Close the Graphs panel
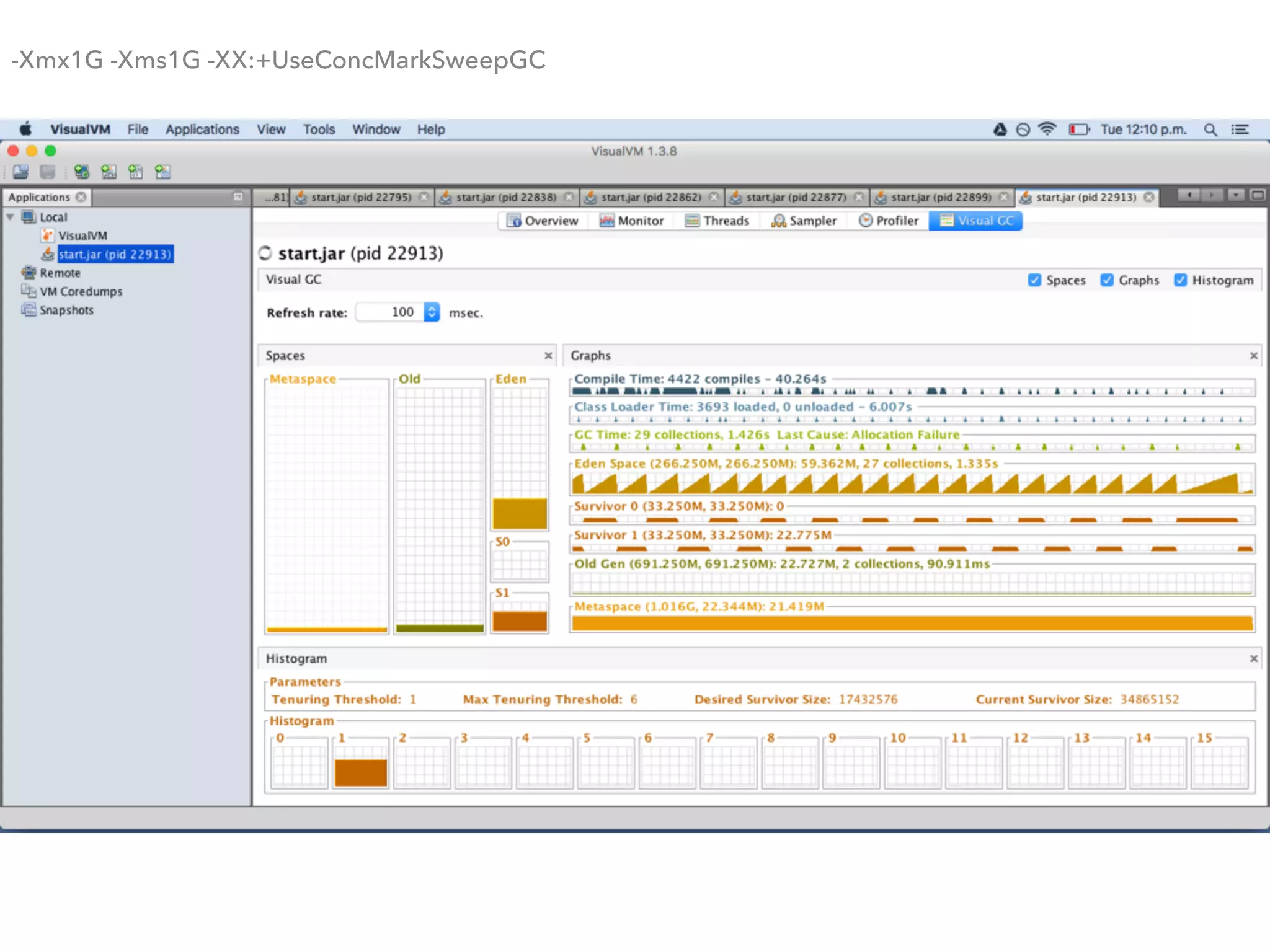Viewport: 1270px width, 952px height. coord(1253,356)
